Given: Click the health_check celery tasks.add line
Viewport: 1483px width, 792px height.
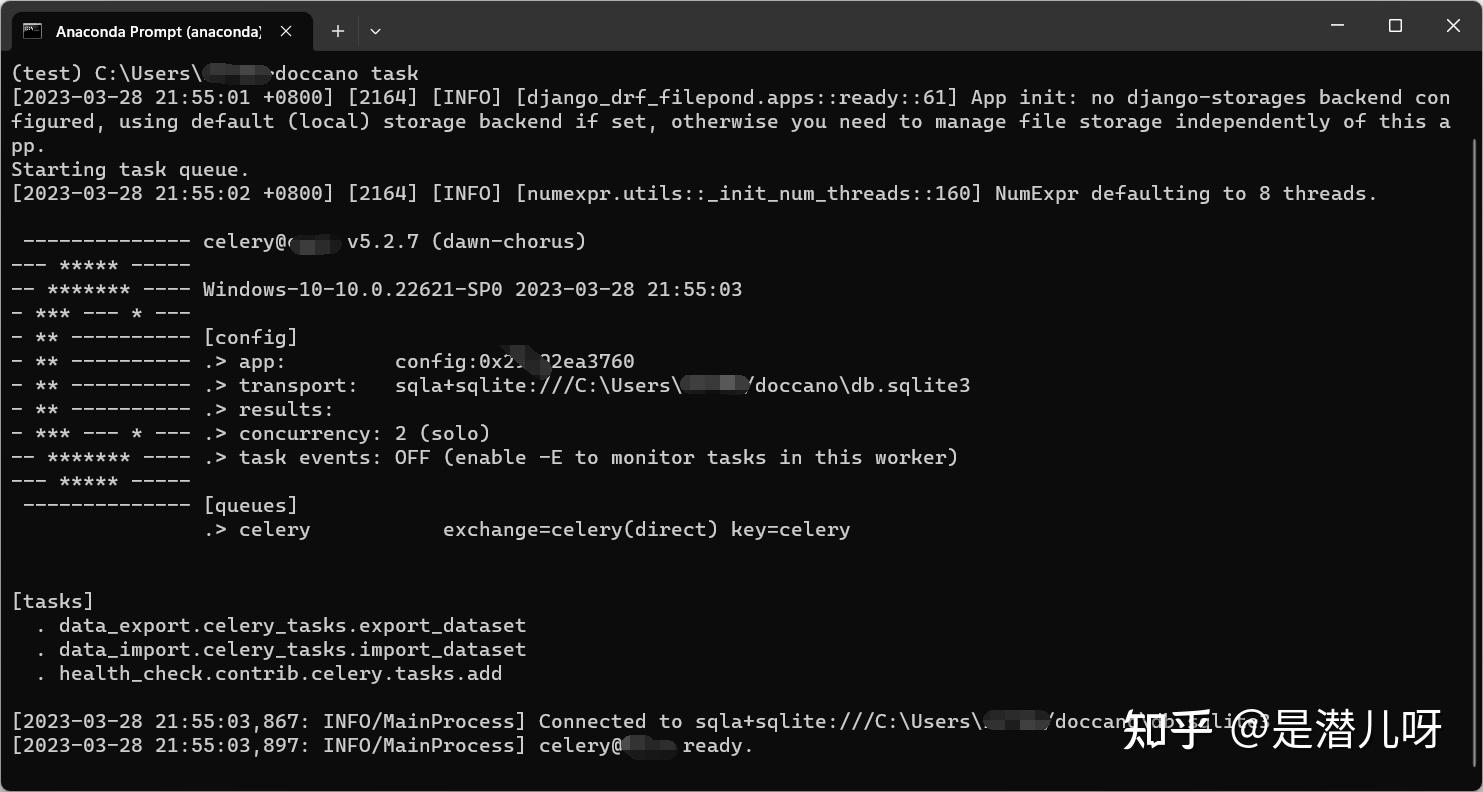Looking at the screenshot, I should coord(280,673).
